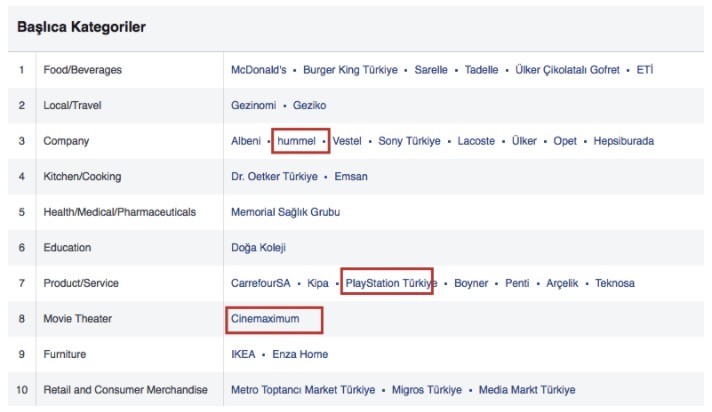Open the Emsan kitchen link
This screenshot has width=712, height=412.
click(x=351, y=177)
